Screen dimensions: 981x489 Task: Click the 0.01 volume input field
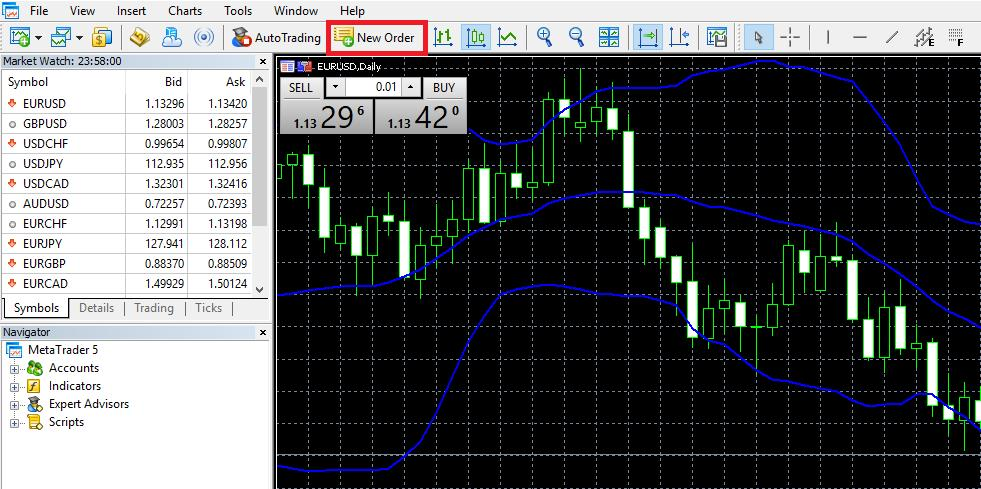coord(373,88)
